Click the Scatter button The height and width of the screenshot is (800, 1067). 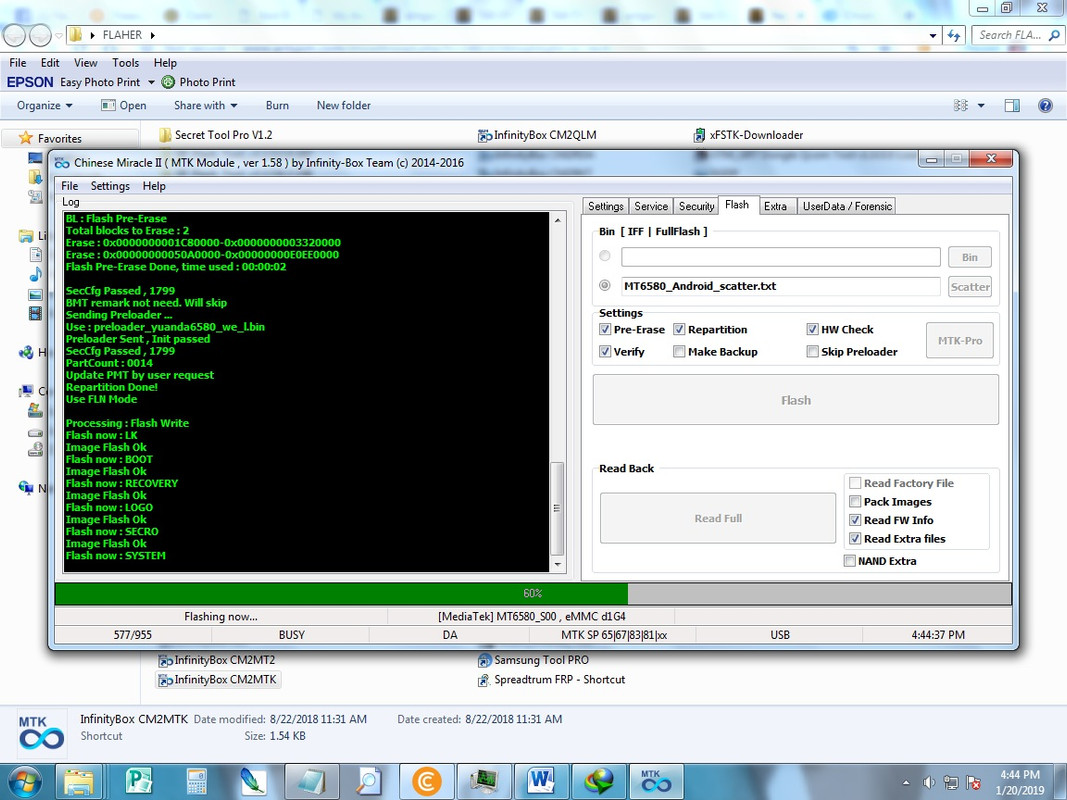click(970, 286)
